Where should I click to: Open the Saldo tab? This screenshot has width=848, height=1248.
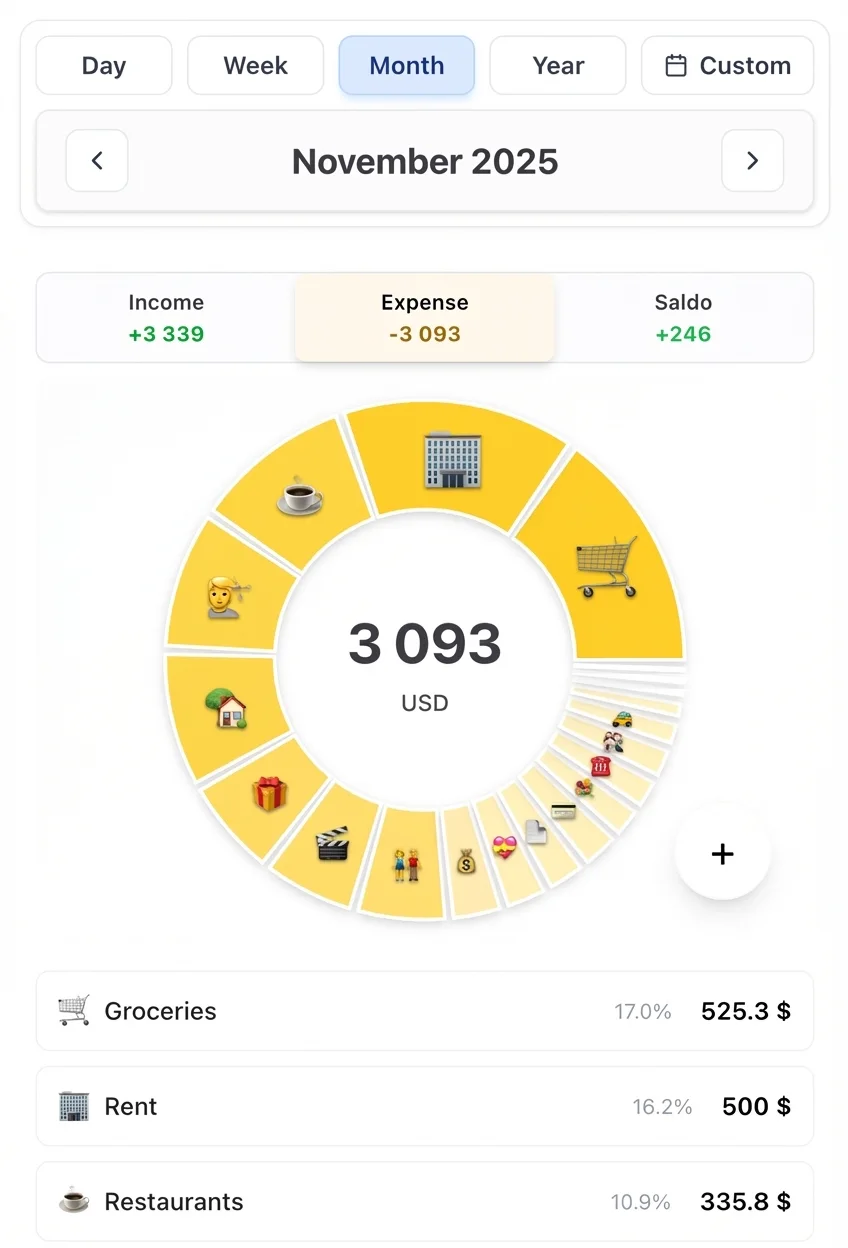[683, 317]
